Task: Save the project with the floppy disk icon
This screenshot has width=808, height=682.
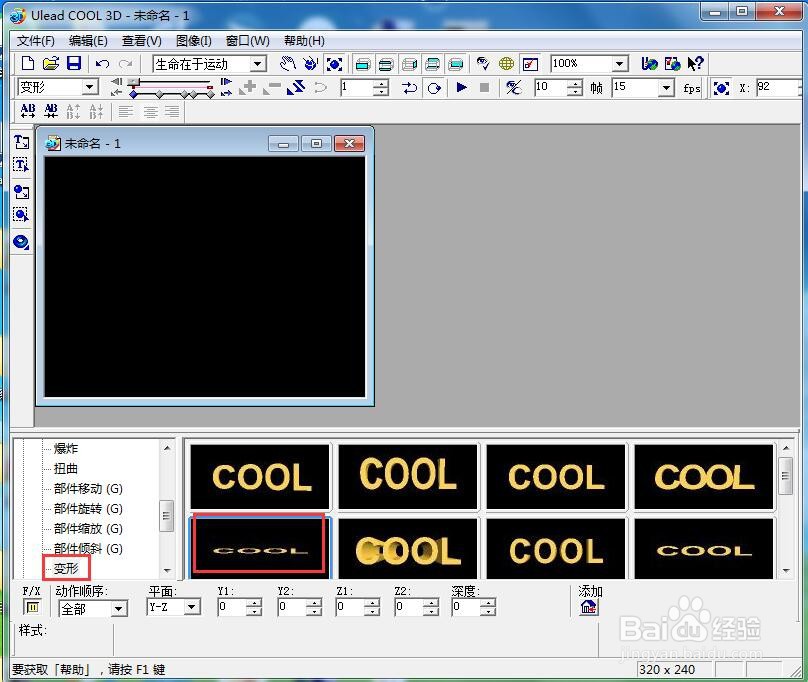Action: (74, 63)
